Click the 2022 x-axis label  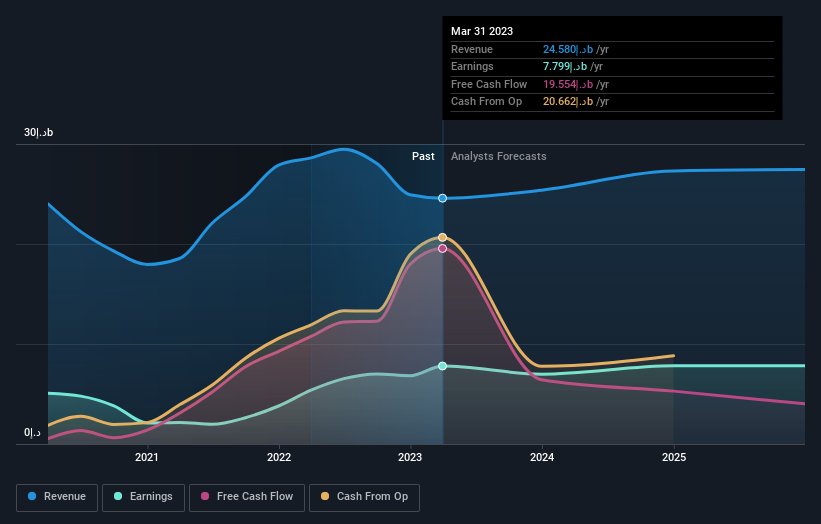pyautogui.click(x=279, y=458)
